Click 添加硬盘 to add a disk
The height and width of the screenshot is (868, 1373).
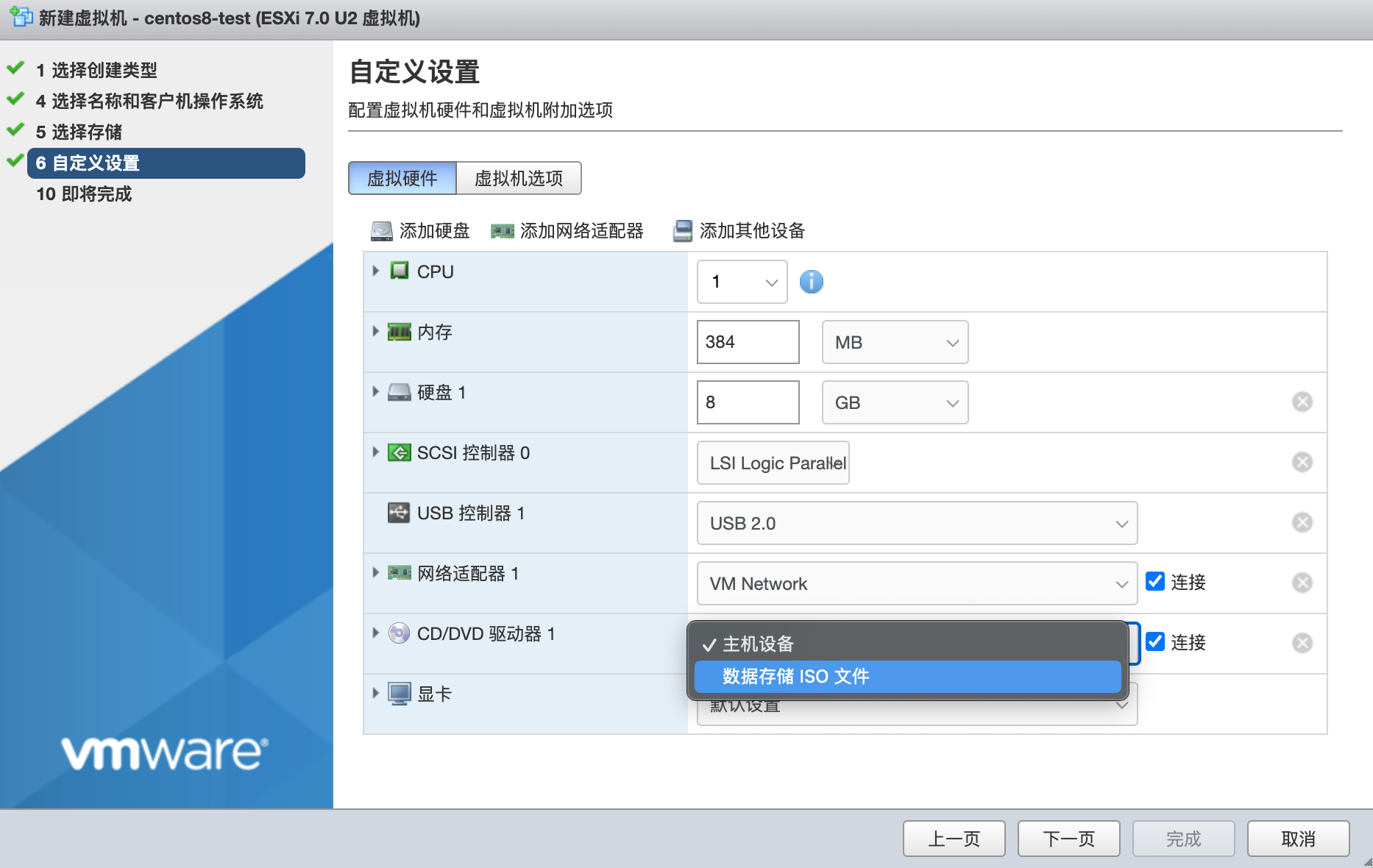[x=434, y=231]
